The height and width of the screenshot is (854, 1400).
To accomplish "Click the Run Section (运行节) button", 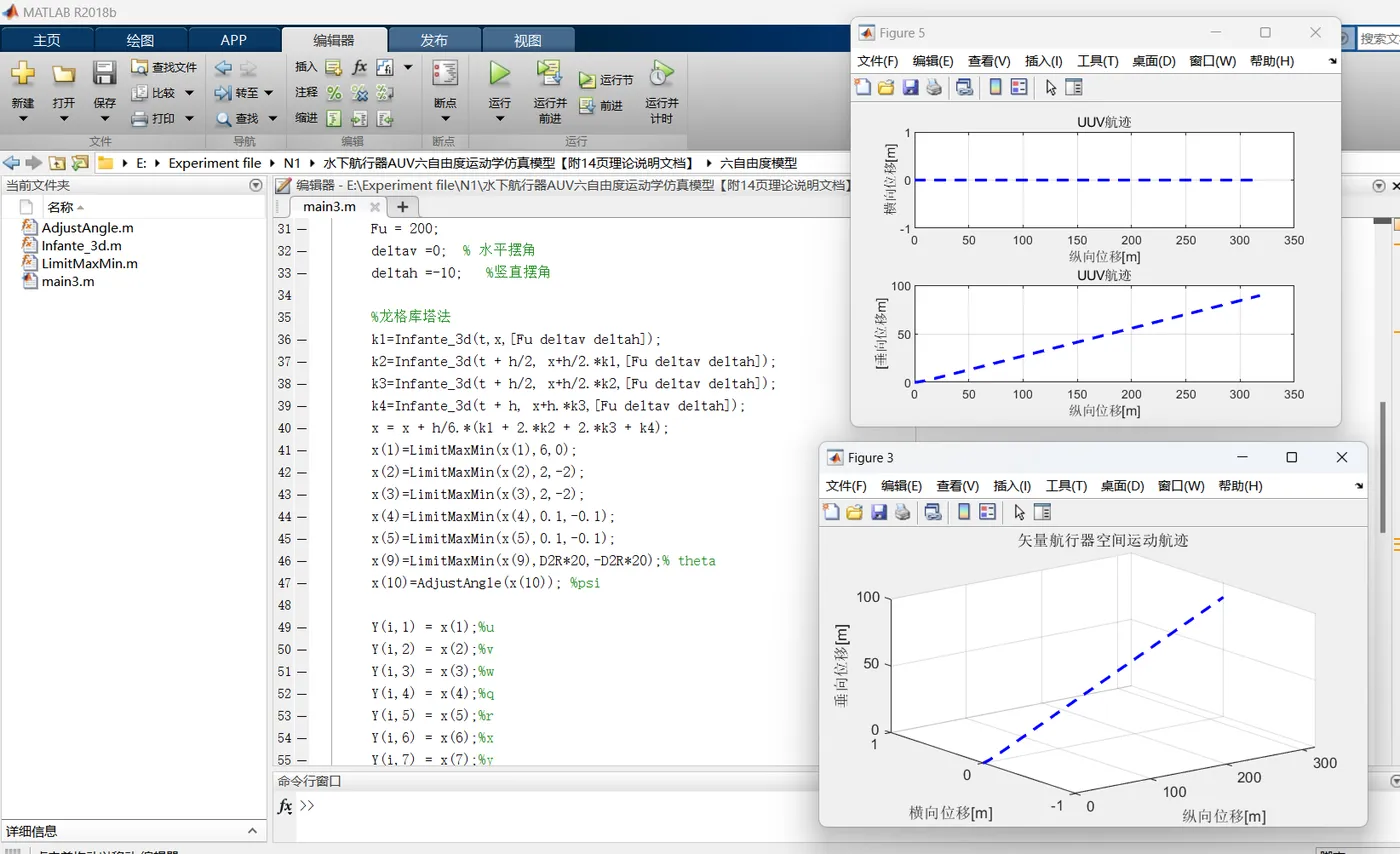I will 606,80.
